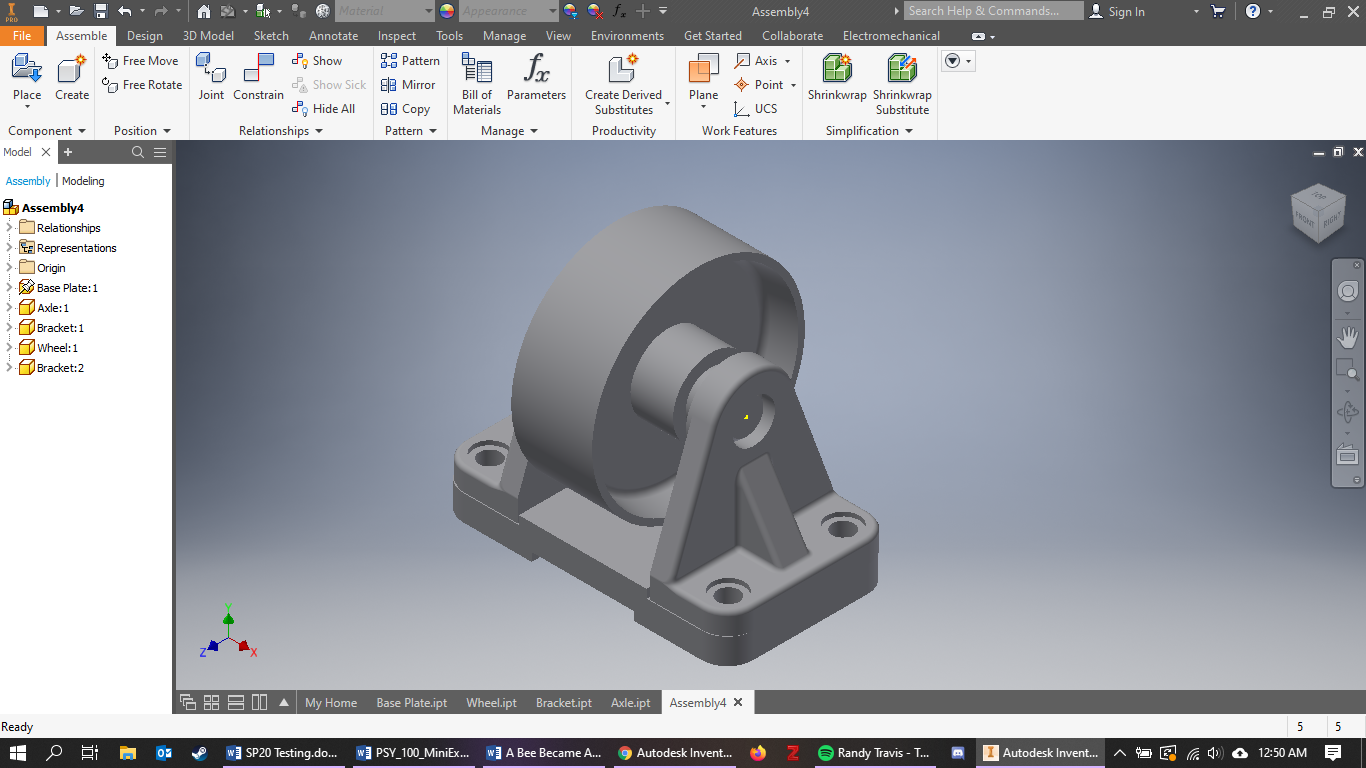Click the Look At tool in navigation bar
The image size is (1366, 768).
pyautogui.click(x=1347, y=455)
